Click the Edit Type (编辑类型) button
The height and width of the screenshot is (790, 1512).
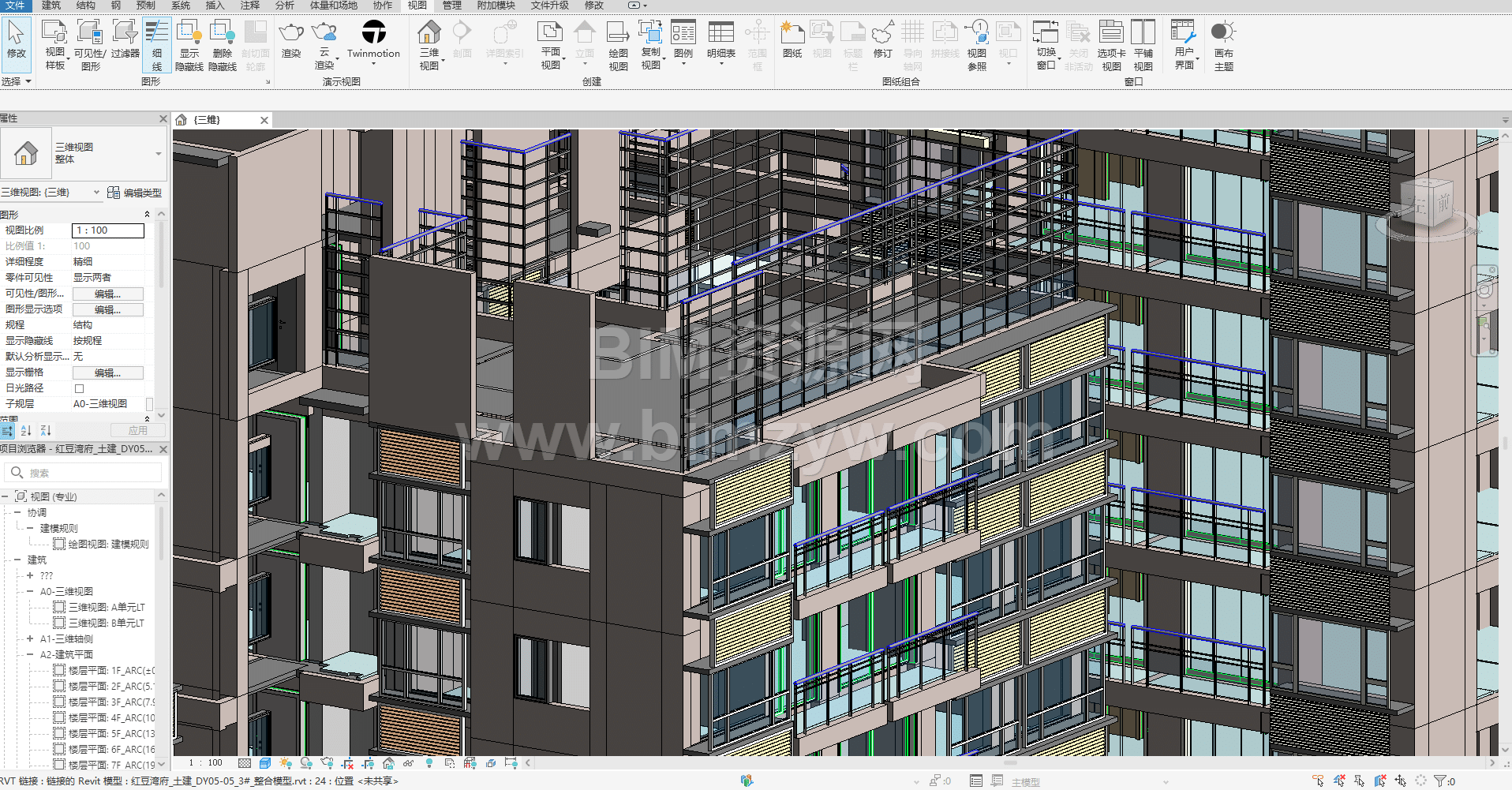(135, 193)
